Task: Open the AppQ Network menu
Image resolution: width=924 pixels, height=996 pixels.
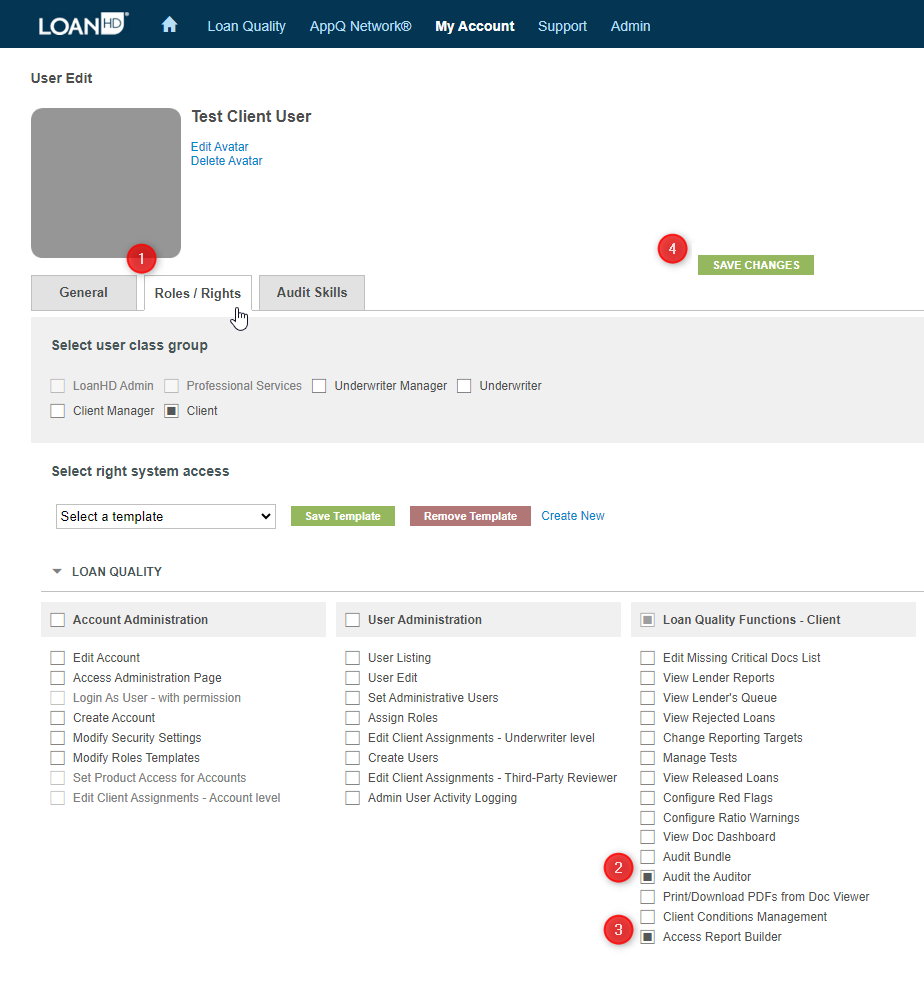Action: pyautogui.click(x=360, y=26)
